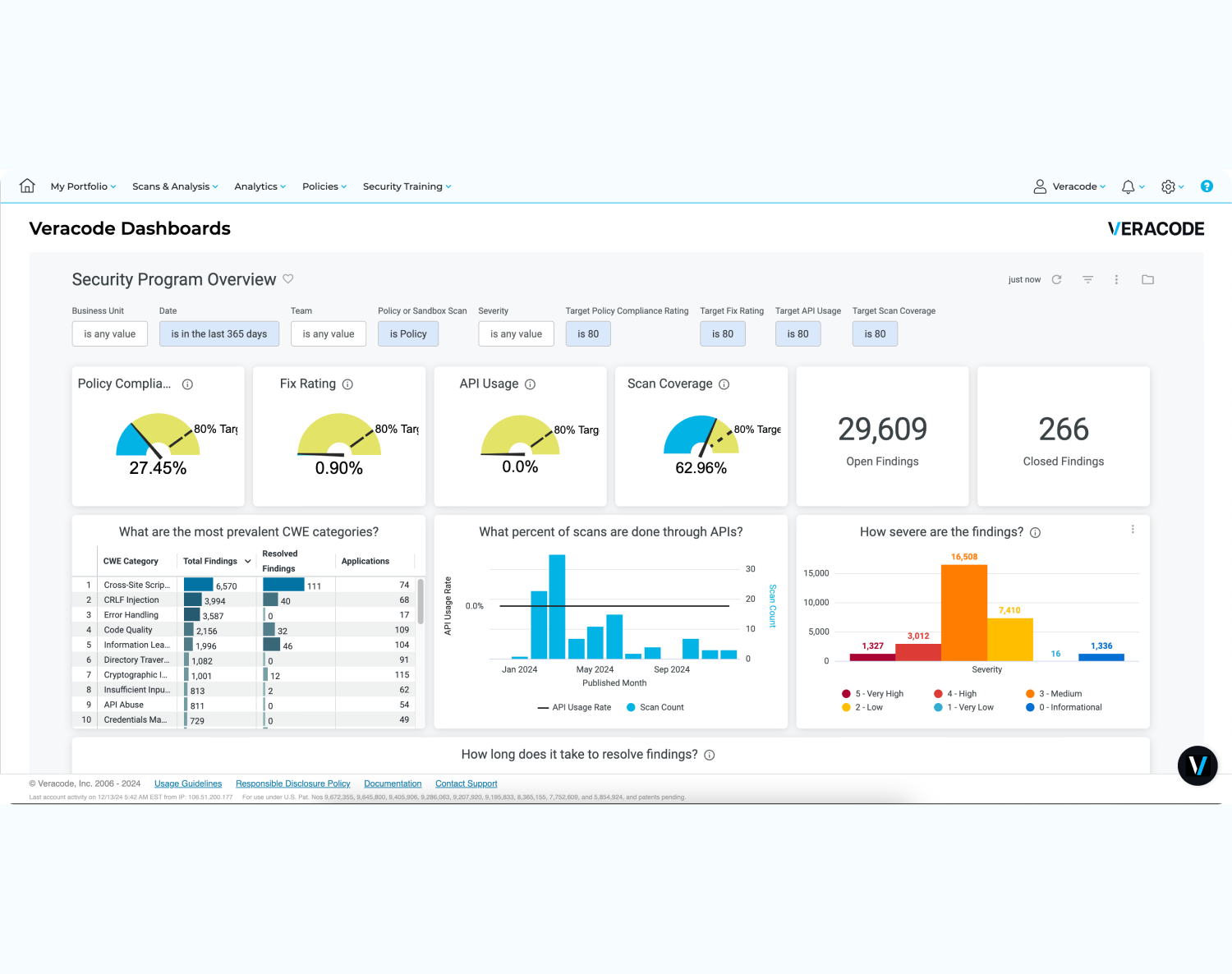Toggle 2 - Low legend item

(862, 707)
